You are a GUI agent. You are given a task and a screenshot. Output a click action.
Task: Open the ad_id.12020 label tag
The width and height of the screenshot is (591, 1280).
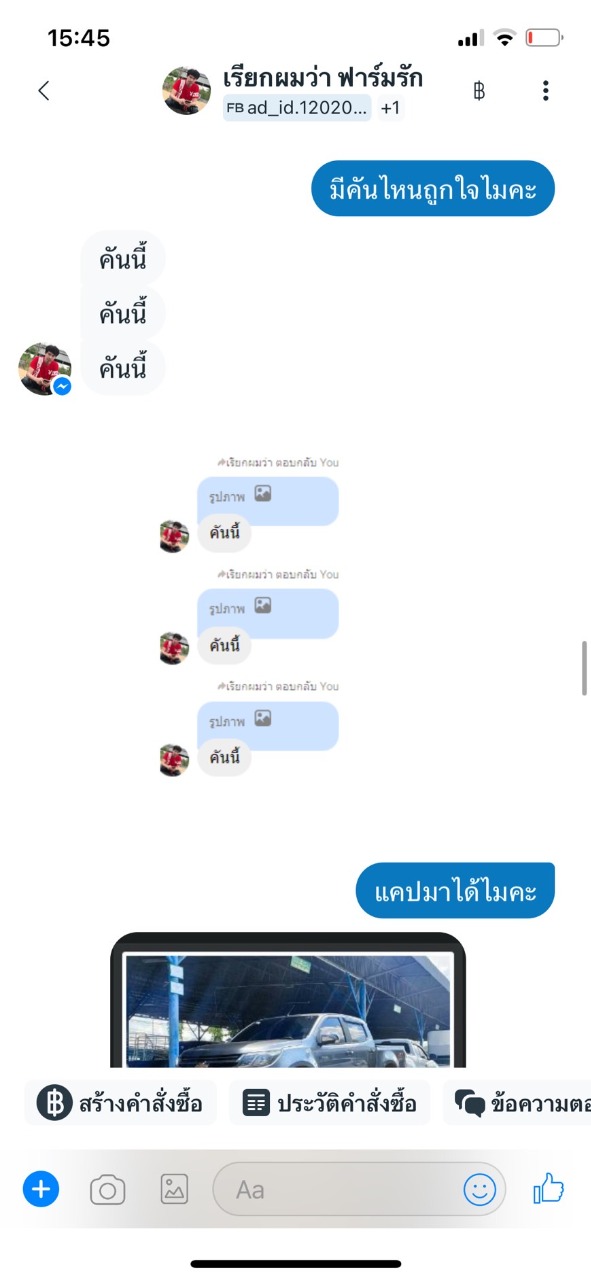(298, 107)
